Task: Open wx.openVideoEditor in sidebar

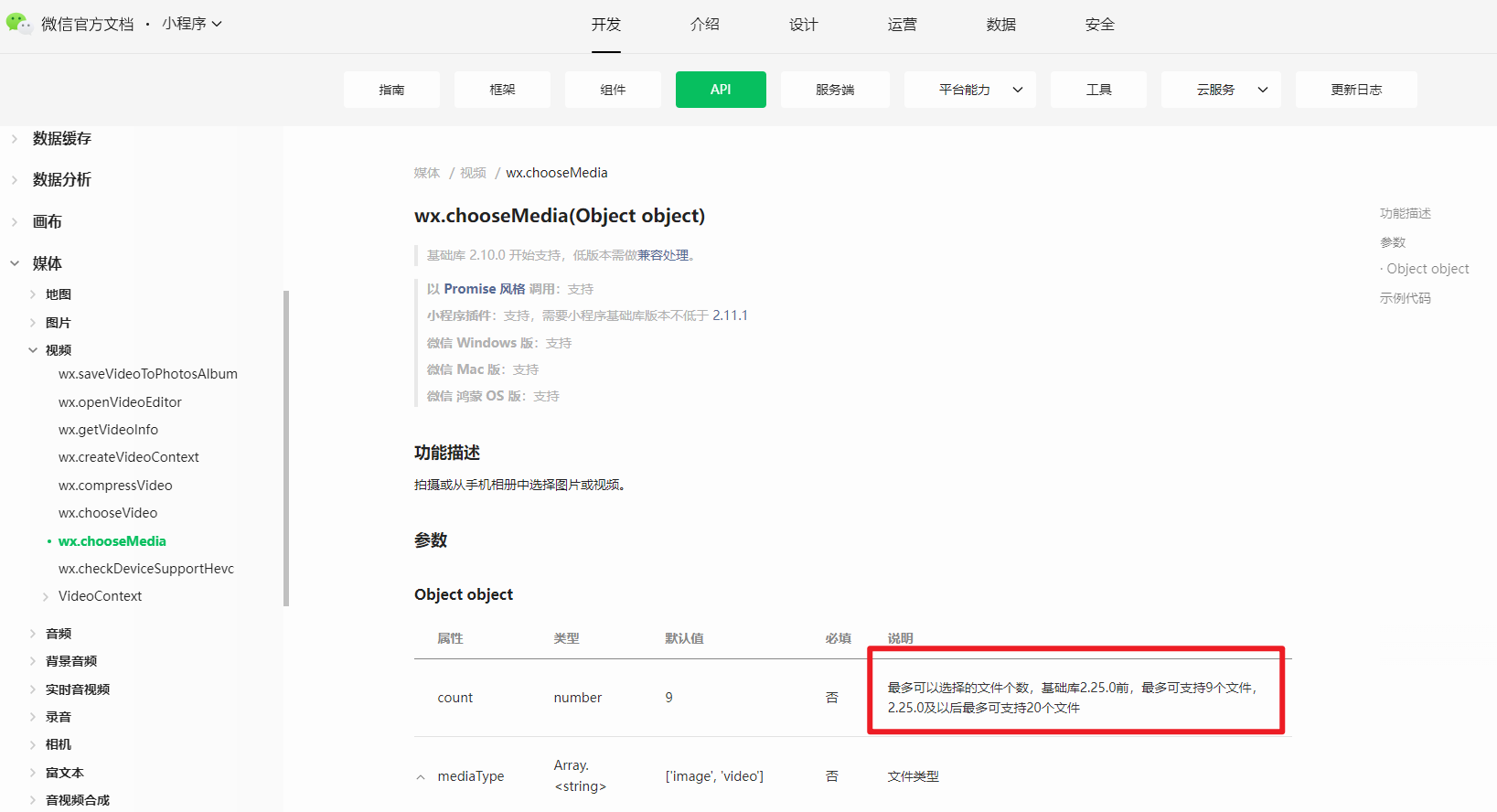Action: (x=120, y=402)
